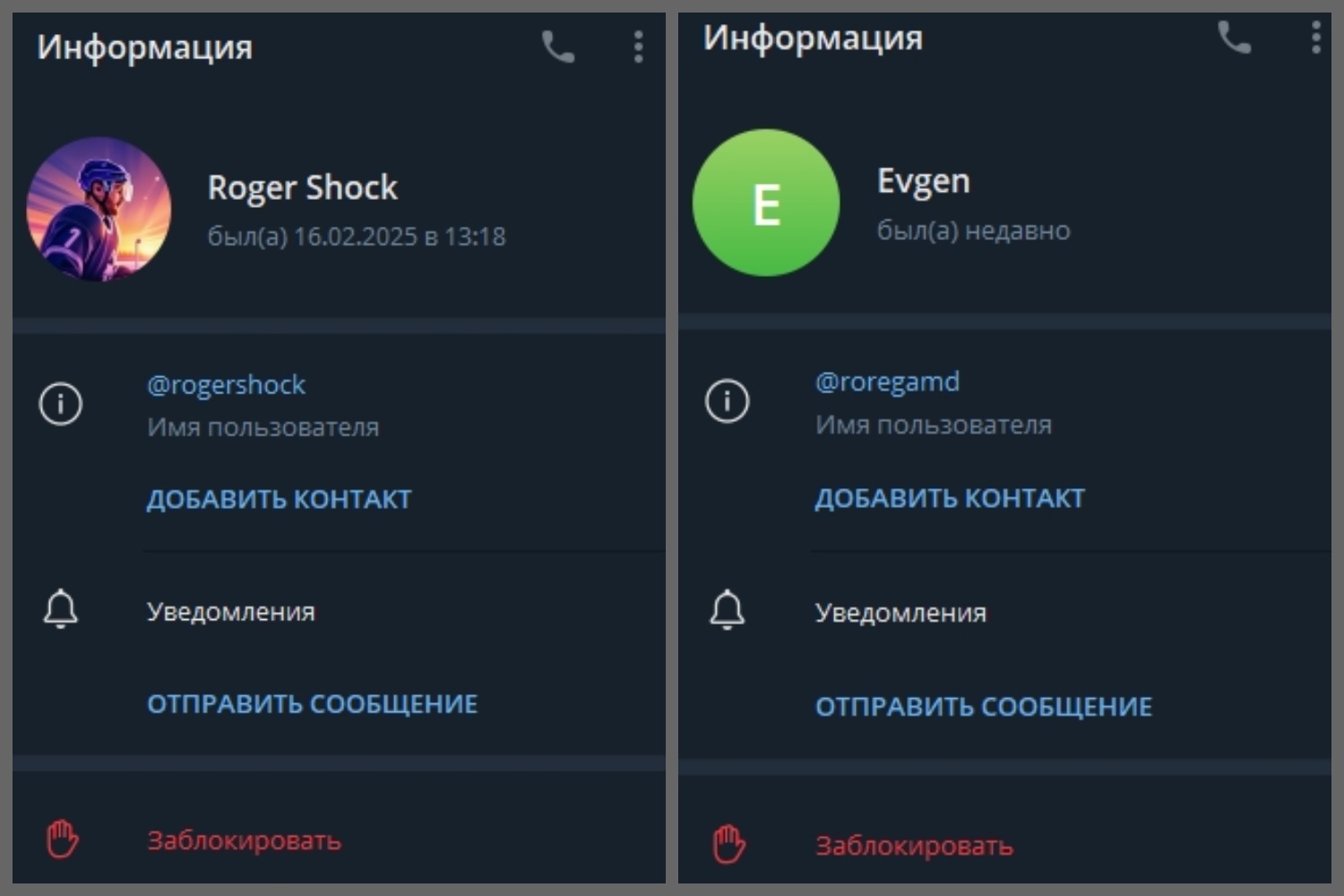
Task: Toggle Уведомления for Evgen
Action: [1004, 613]
